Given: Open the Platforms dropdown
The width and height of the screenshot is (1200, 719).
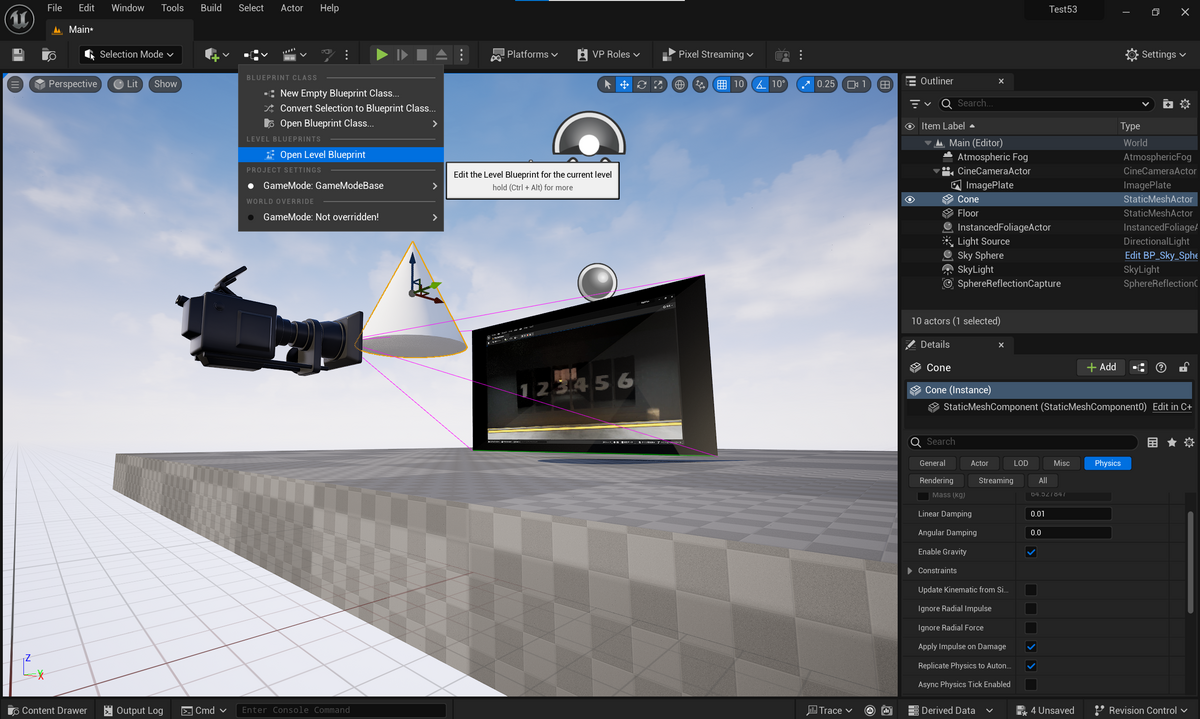Looking at the screenshot, I should click(524, 54).
